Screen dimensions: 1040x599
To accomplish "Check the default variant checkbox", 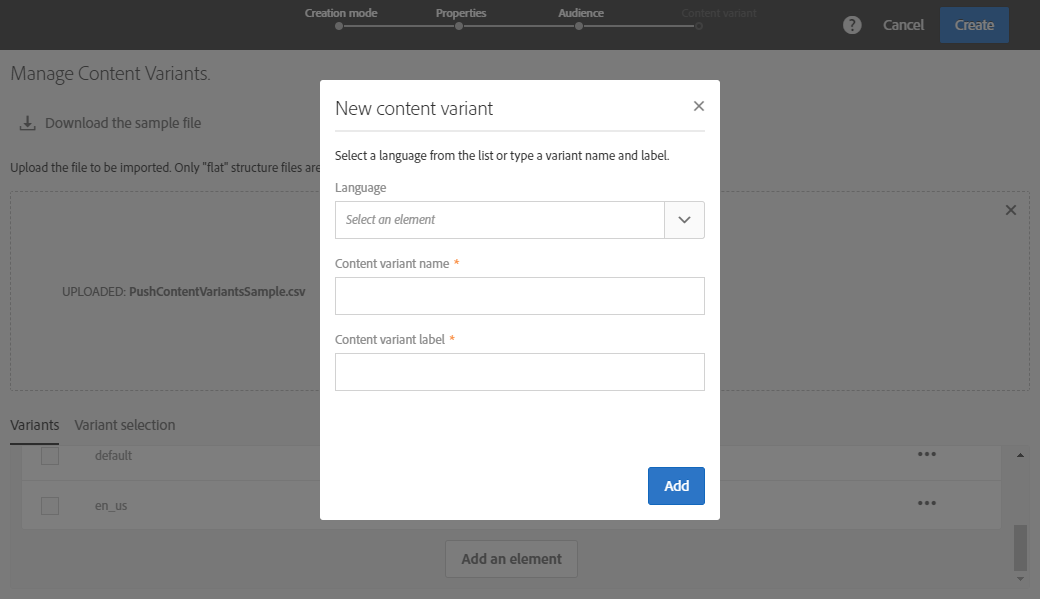I will pyautogui.click(x=50, y=456).
